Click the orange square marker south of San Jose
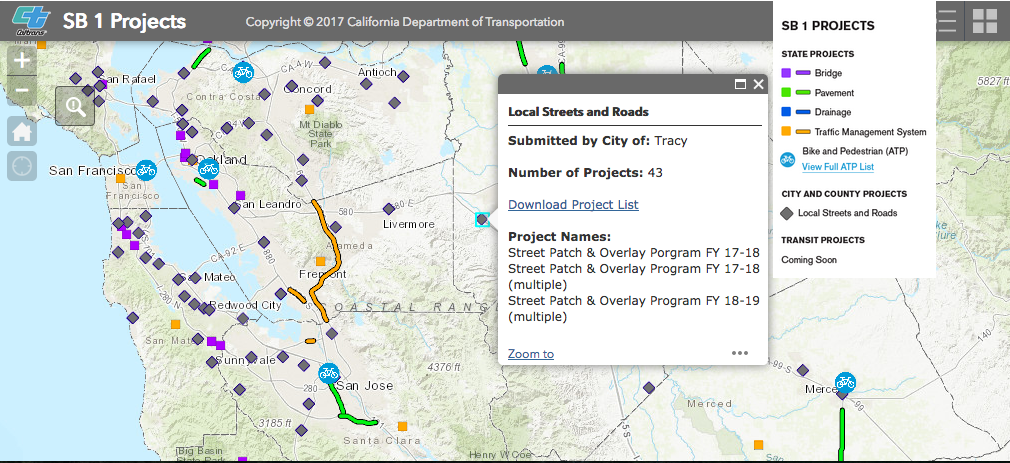Viewport: 1010px width, 463px height. (x=403, y=426)
